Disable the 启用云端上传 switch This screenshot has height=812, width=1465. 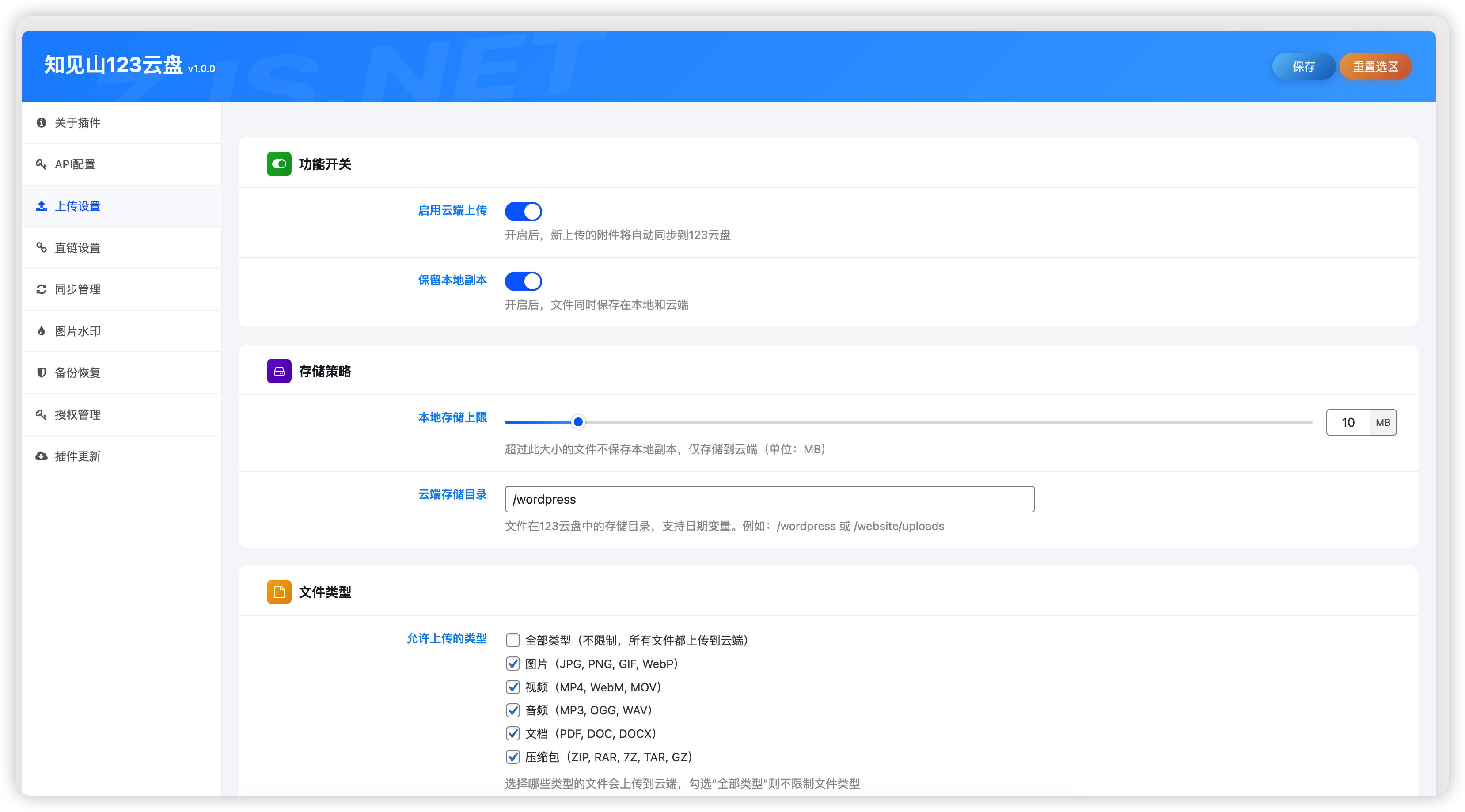[x=523, y=211]
